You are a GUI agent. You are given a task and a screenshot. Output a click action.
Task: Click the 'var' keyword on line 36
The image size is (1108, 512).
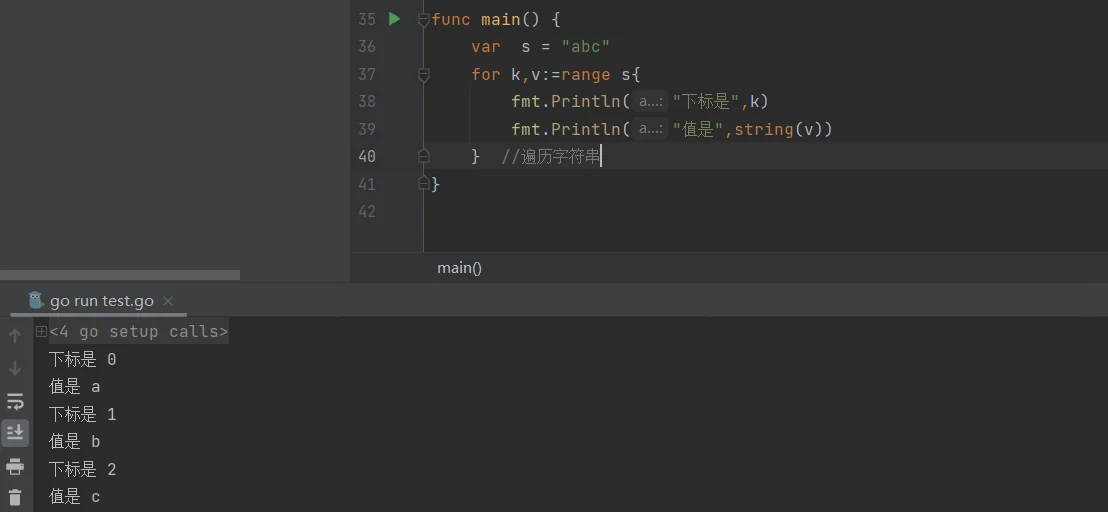click(486, 47)
